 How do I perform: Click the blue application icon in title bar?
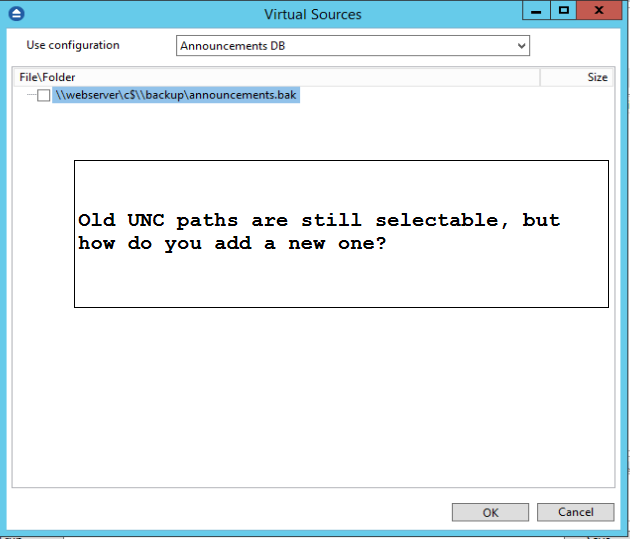pyautogui.click(x=16, y=14)
